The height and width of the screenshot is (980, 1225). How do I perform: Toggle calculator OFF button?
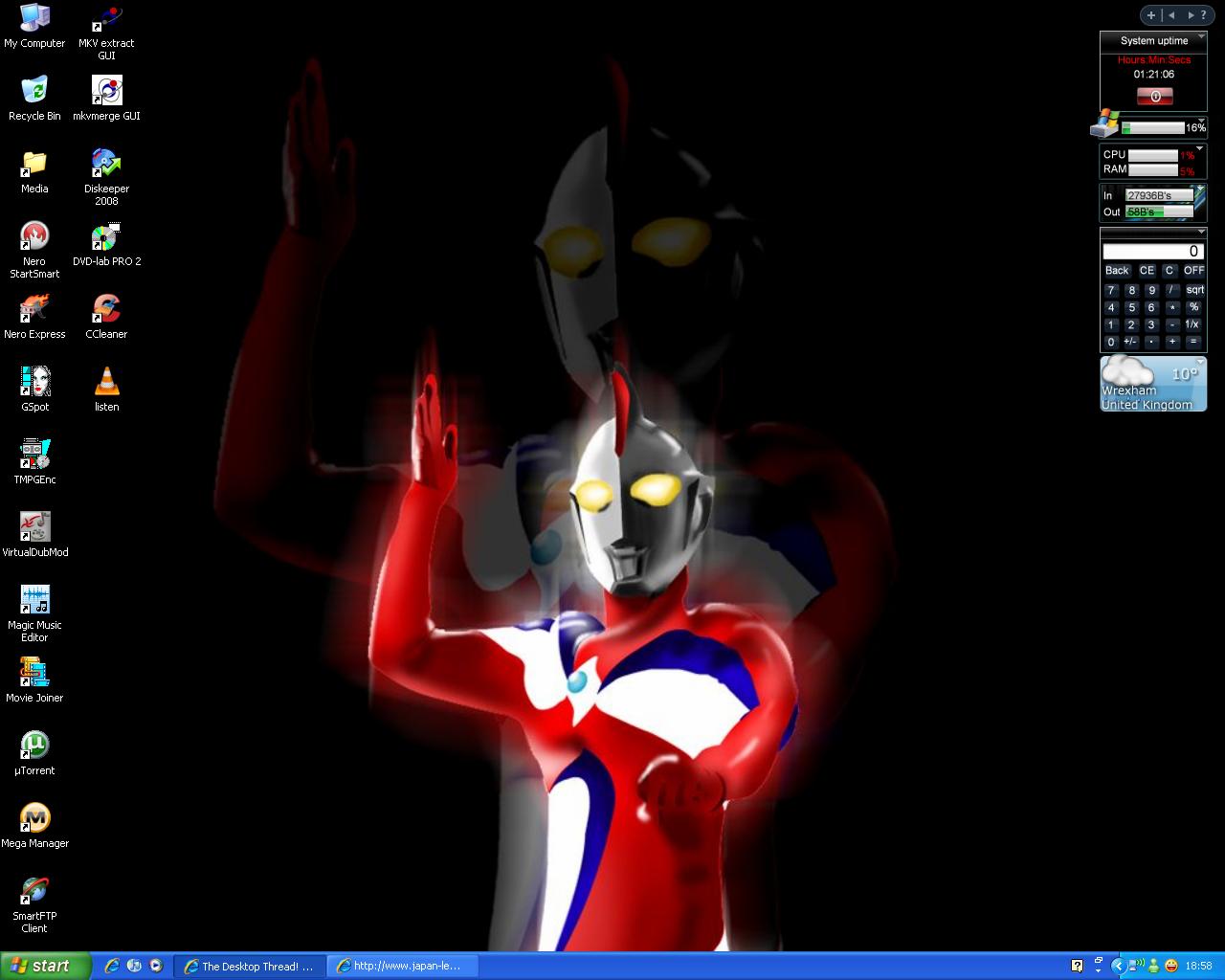[1193, 271]
